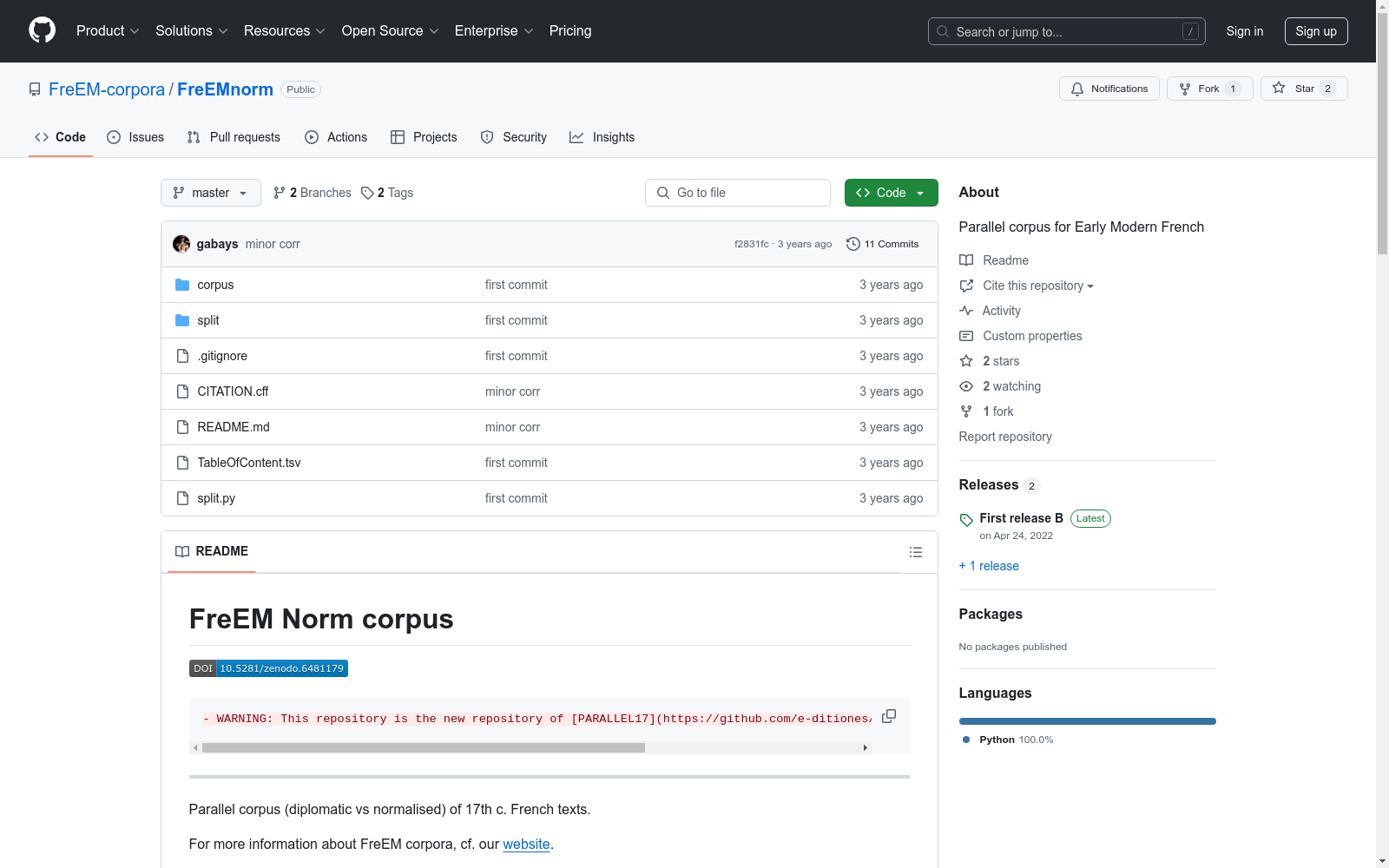Expand the Solutions menu
1389x868 pixels.
[192, 30]
